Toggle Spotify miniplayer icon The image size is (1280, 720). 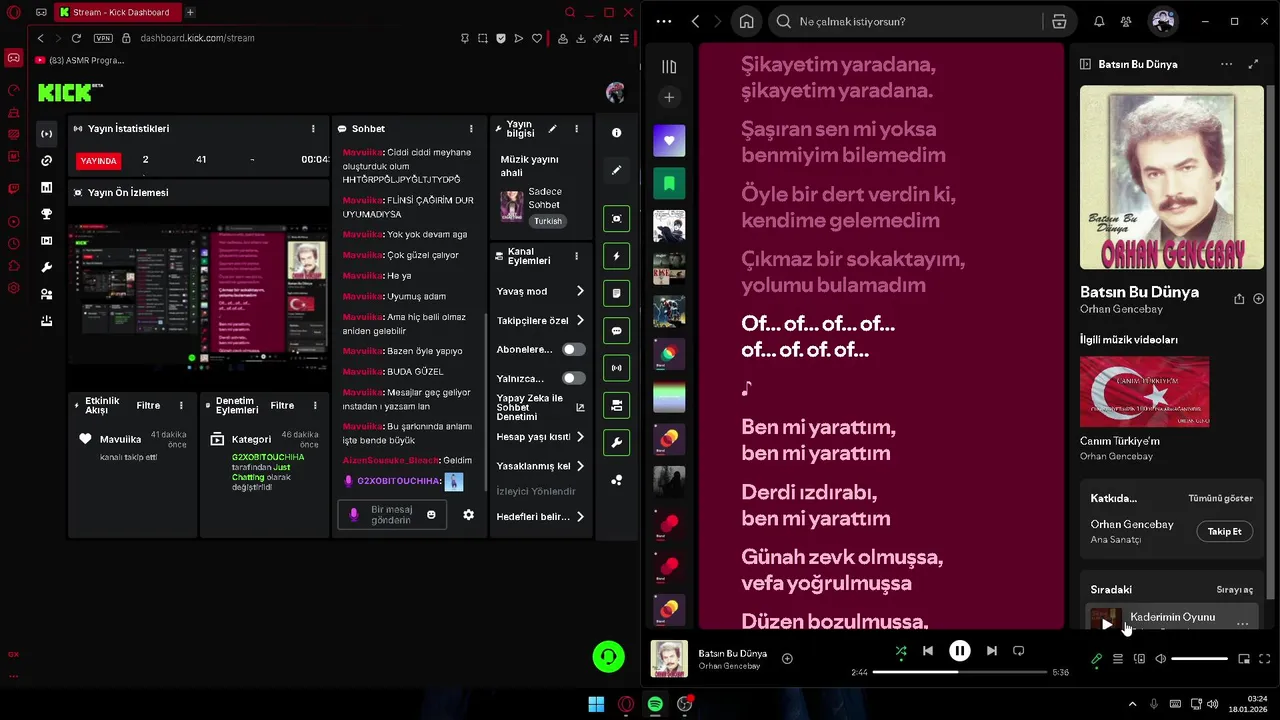pos(1244,659)
